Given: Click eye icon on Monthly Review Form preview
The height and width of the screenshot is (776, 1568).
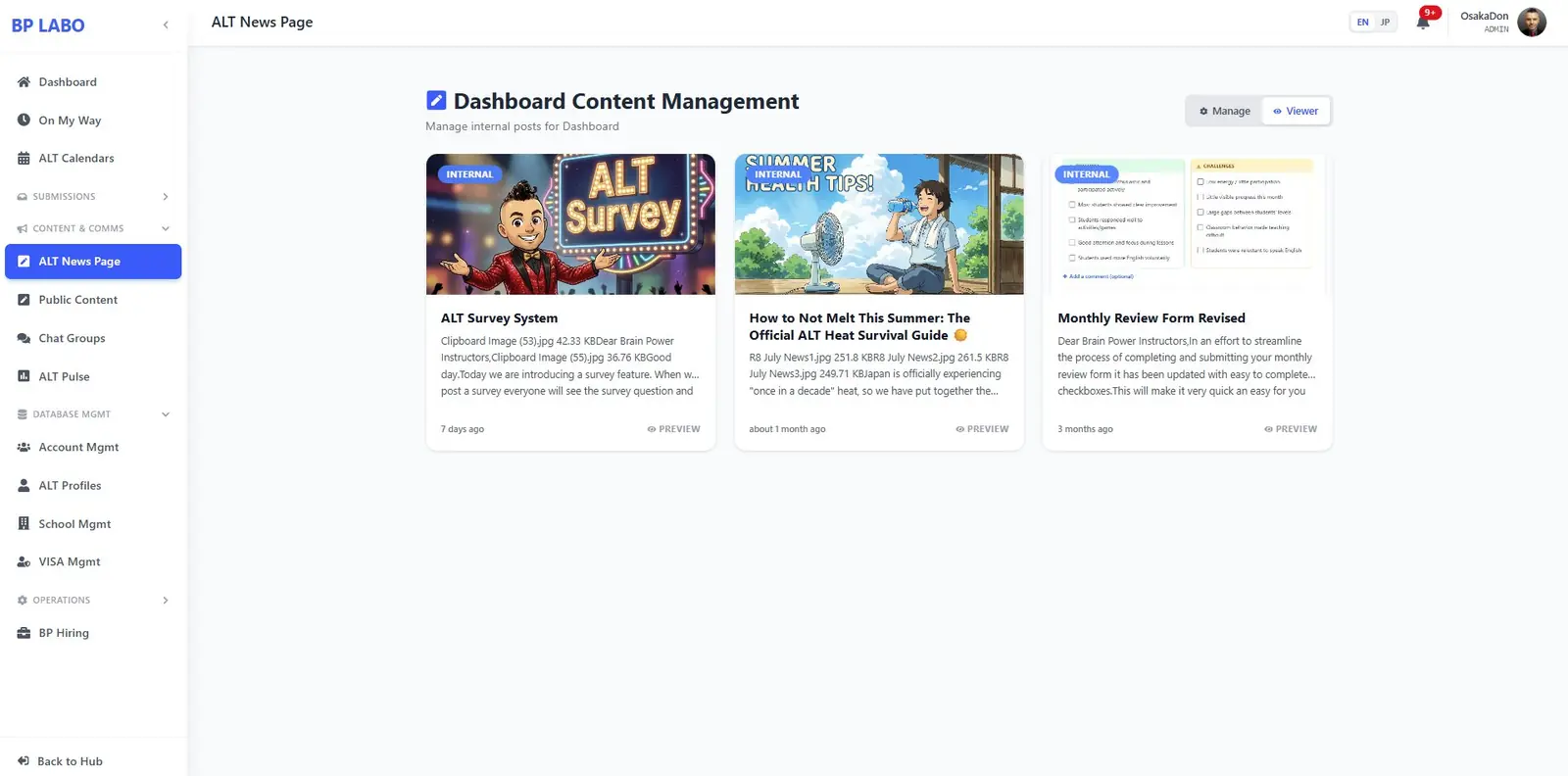Looking at the screenshot, I should tap(1269, 429).
